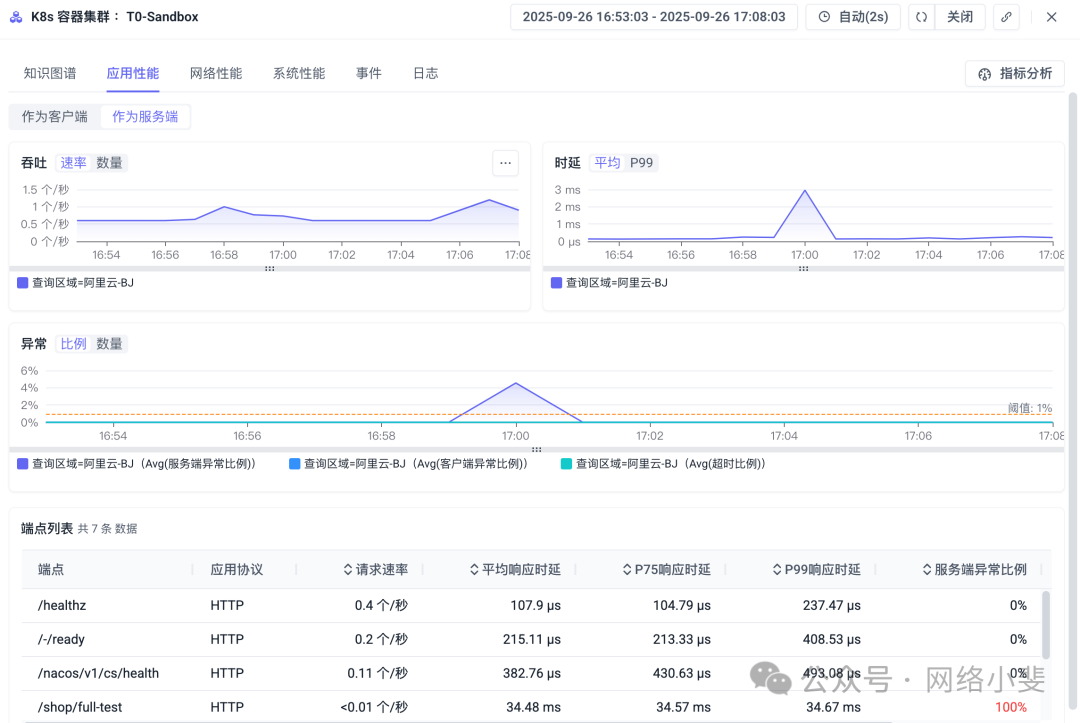
Task: Click the refresh icon next to 关闭
Action: (921, 17)
